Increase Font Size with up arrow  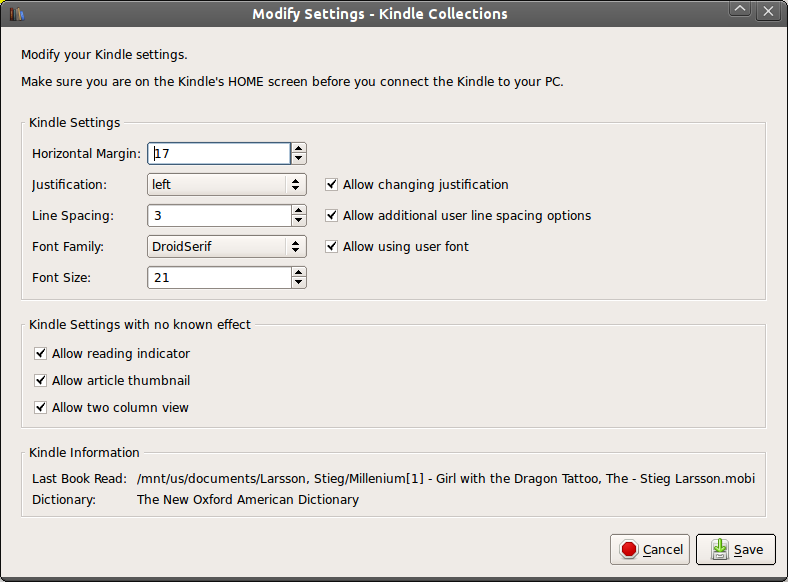point(298,272)
